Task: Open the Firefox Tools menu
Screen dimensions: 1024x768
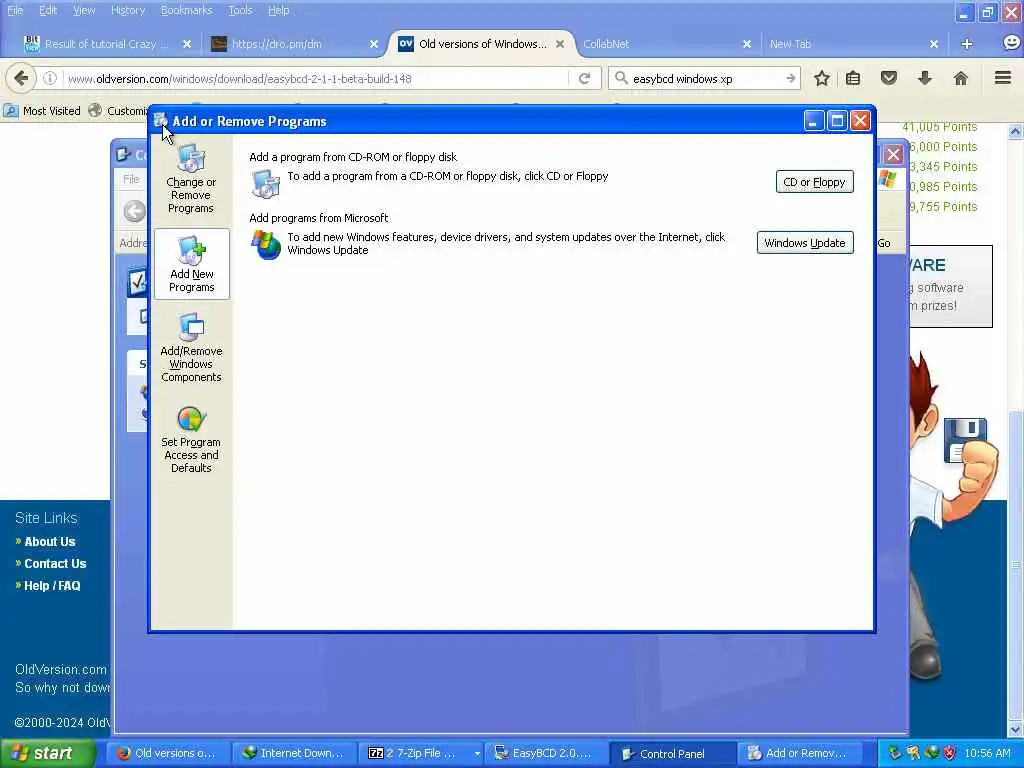Action: [x=240, y=10]
